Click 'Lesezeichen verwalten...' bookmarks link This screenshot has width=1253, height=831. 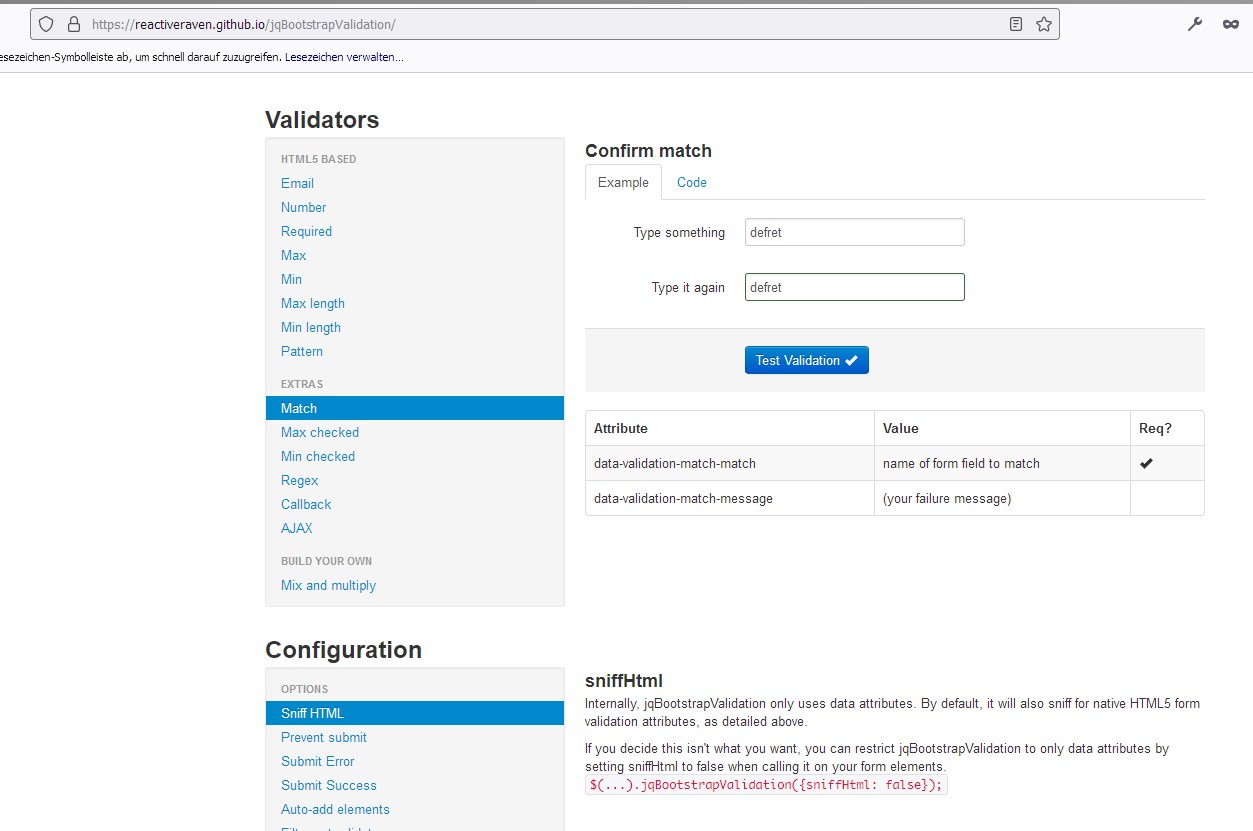344,57
